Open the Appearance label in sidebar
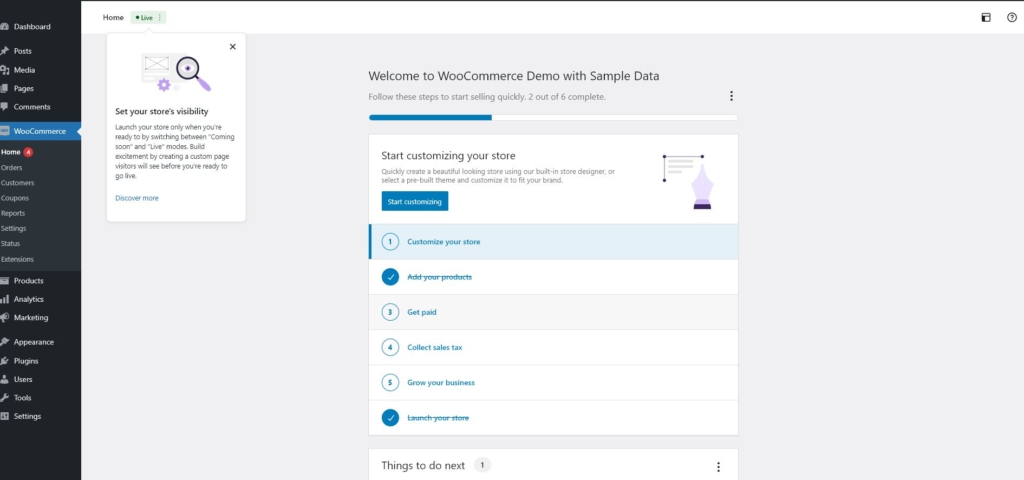Viewport: 1024px width, 480px height. 34,342
